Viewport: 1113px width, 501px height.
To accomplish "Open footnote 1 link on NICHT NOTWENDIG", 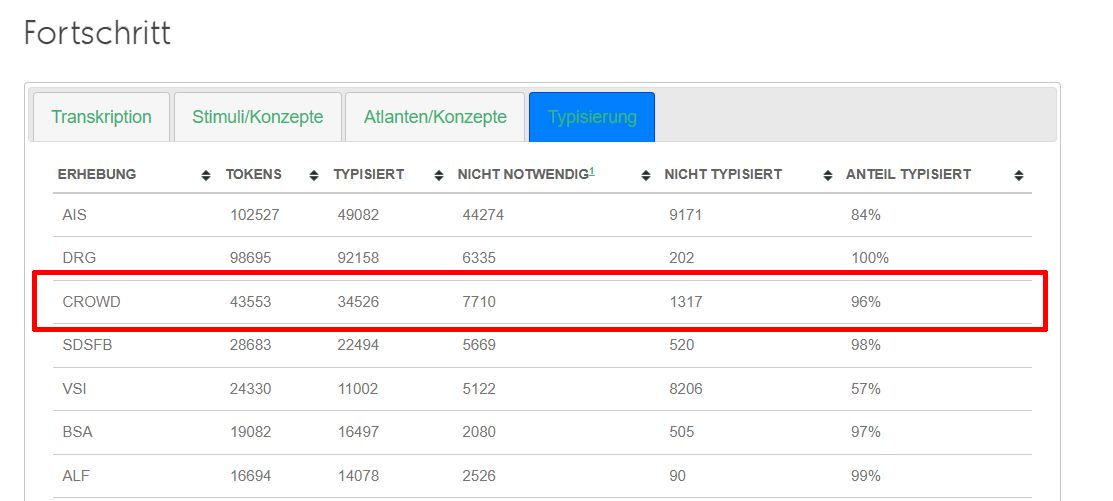I will point(591,171).
